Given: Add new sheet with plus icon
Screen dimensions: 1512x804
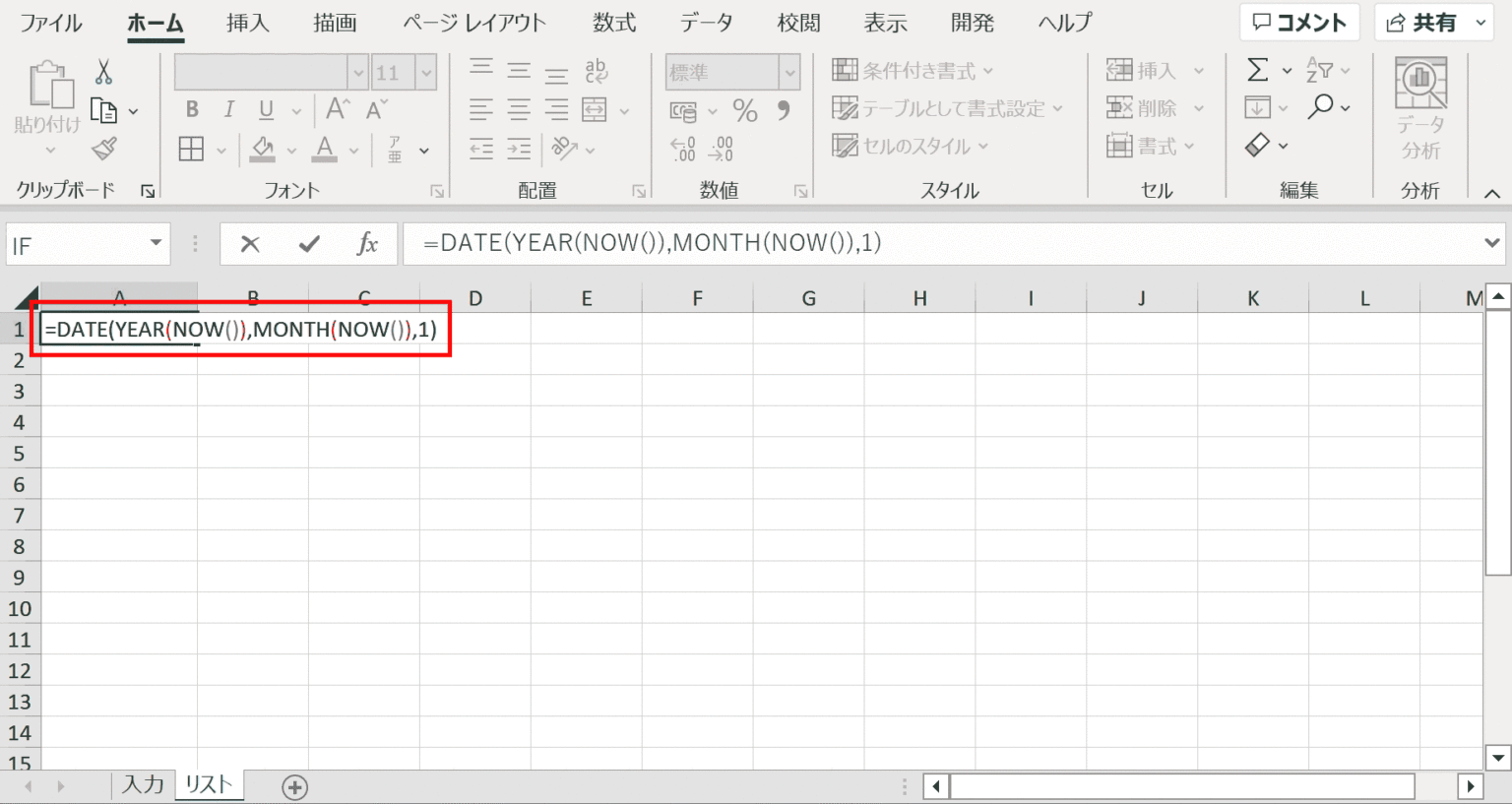Looking at the screenshot, I should [294, 786].
